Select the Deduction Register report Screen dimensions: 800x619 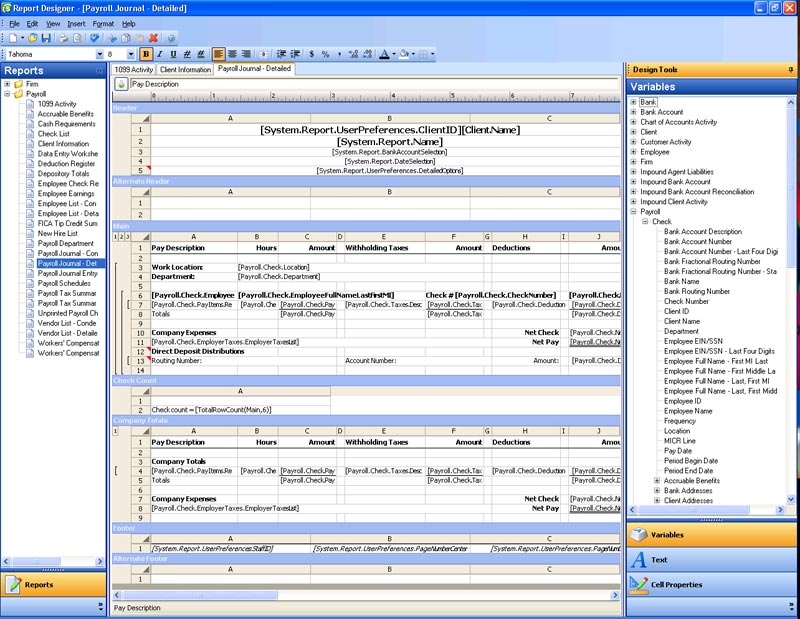click(x=66, y=163)
